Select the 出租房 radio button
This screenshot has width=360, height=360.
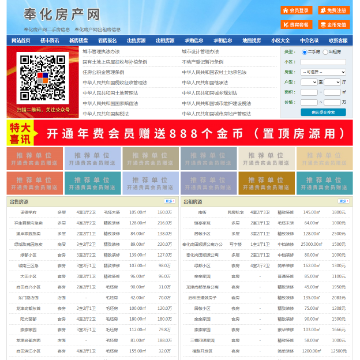pyautogui.click(x=326, y=52)
